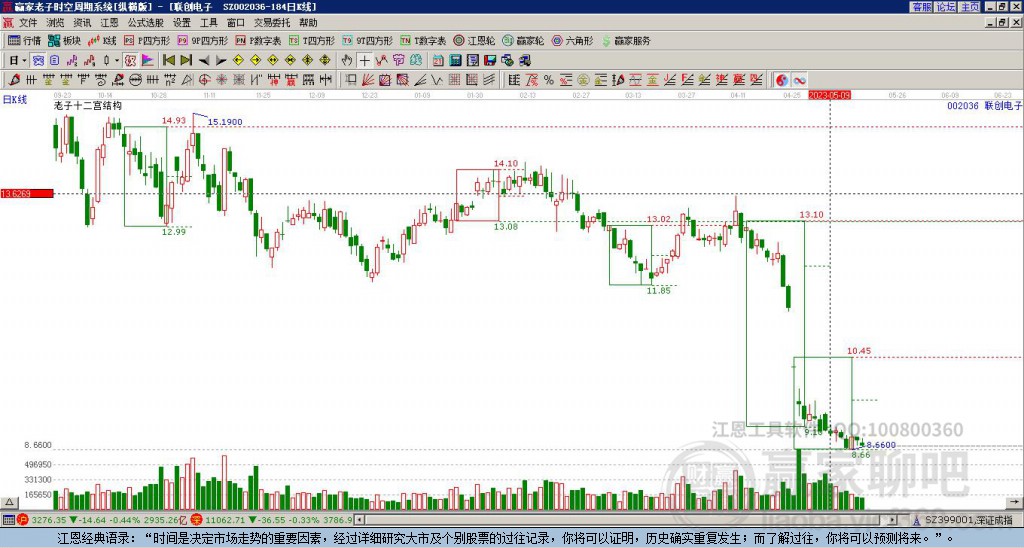This screenshot has width=1024, height=548.
Task: Open the P数字表 tool
Action: tap(258, 40)
